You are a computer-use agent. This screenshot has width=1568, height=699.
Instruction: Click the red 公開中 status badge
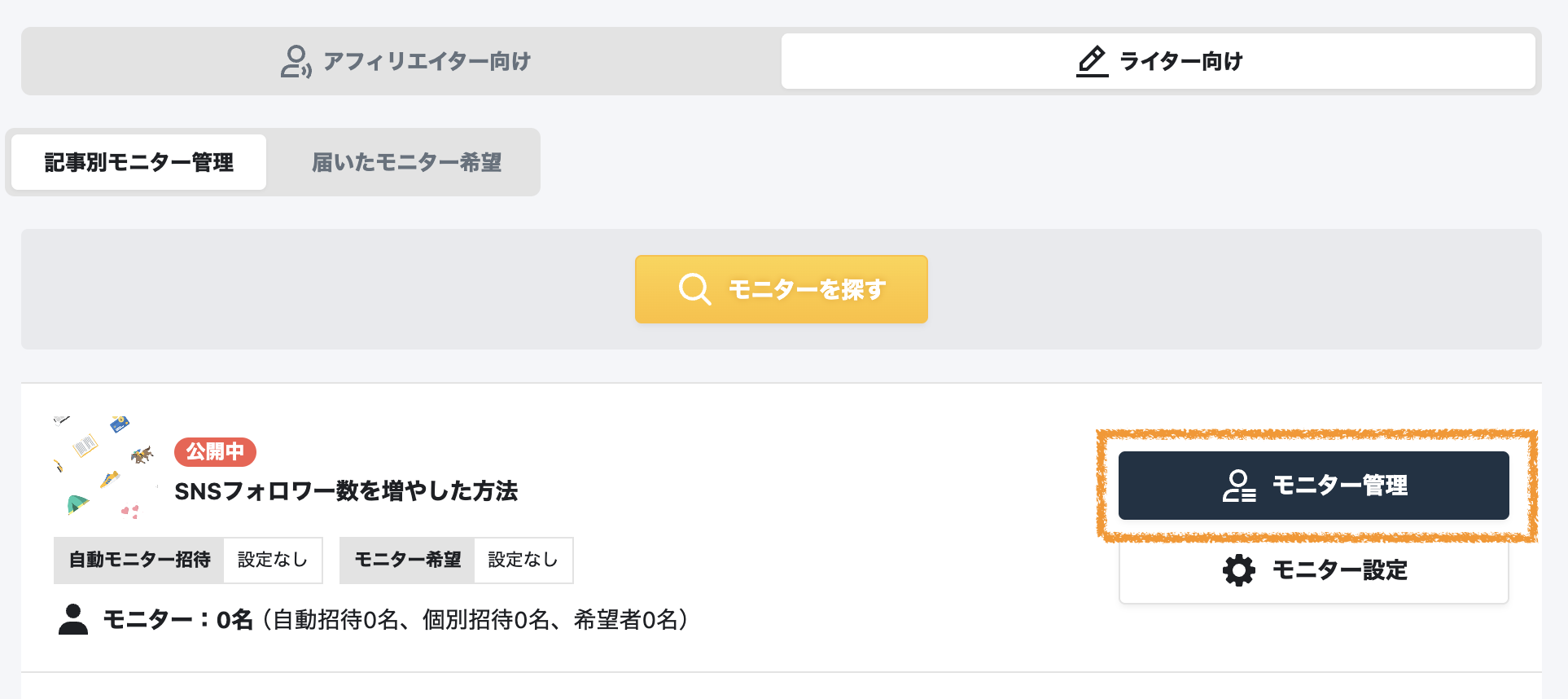tap(215, 452)
